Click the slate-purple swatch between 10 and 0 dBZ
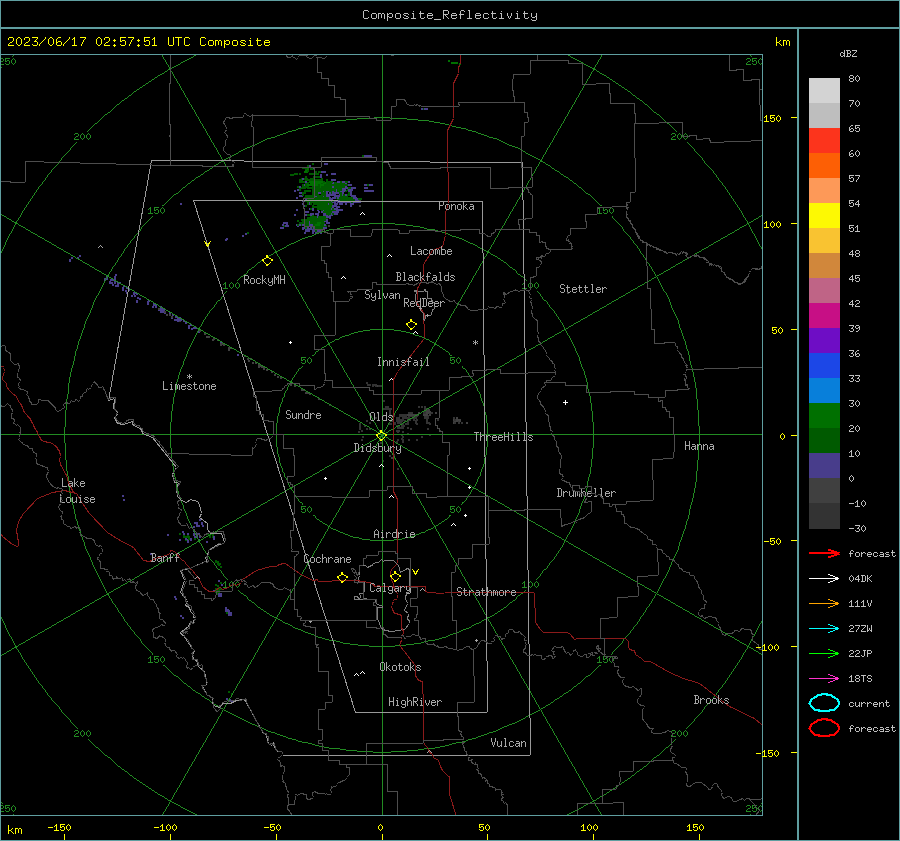Viewport: 900px width, 841px height. [x=824, y=466]
